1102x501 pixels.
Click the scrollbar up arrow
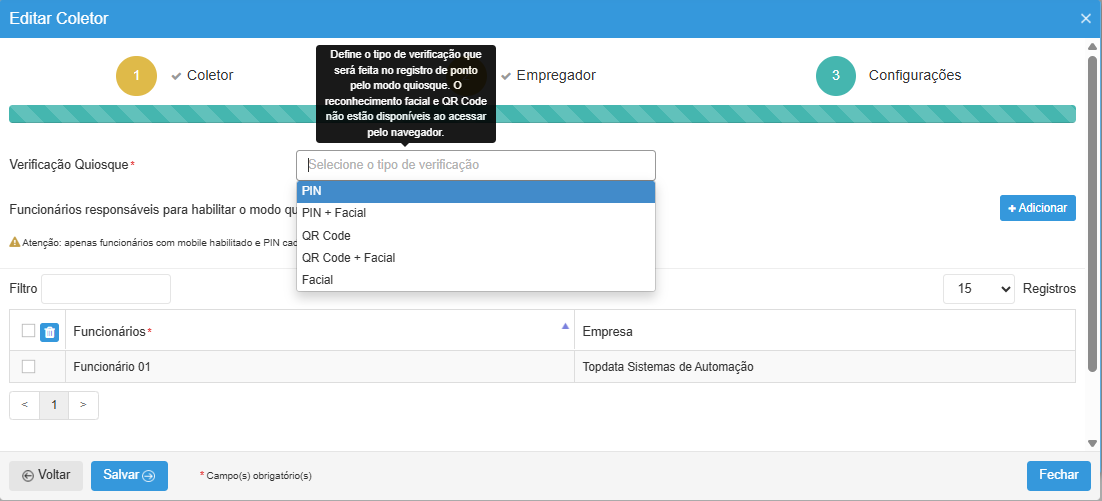1092,47
